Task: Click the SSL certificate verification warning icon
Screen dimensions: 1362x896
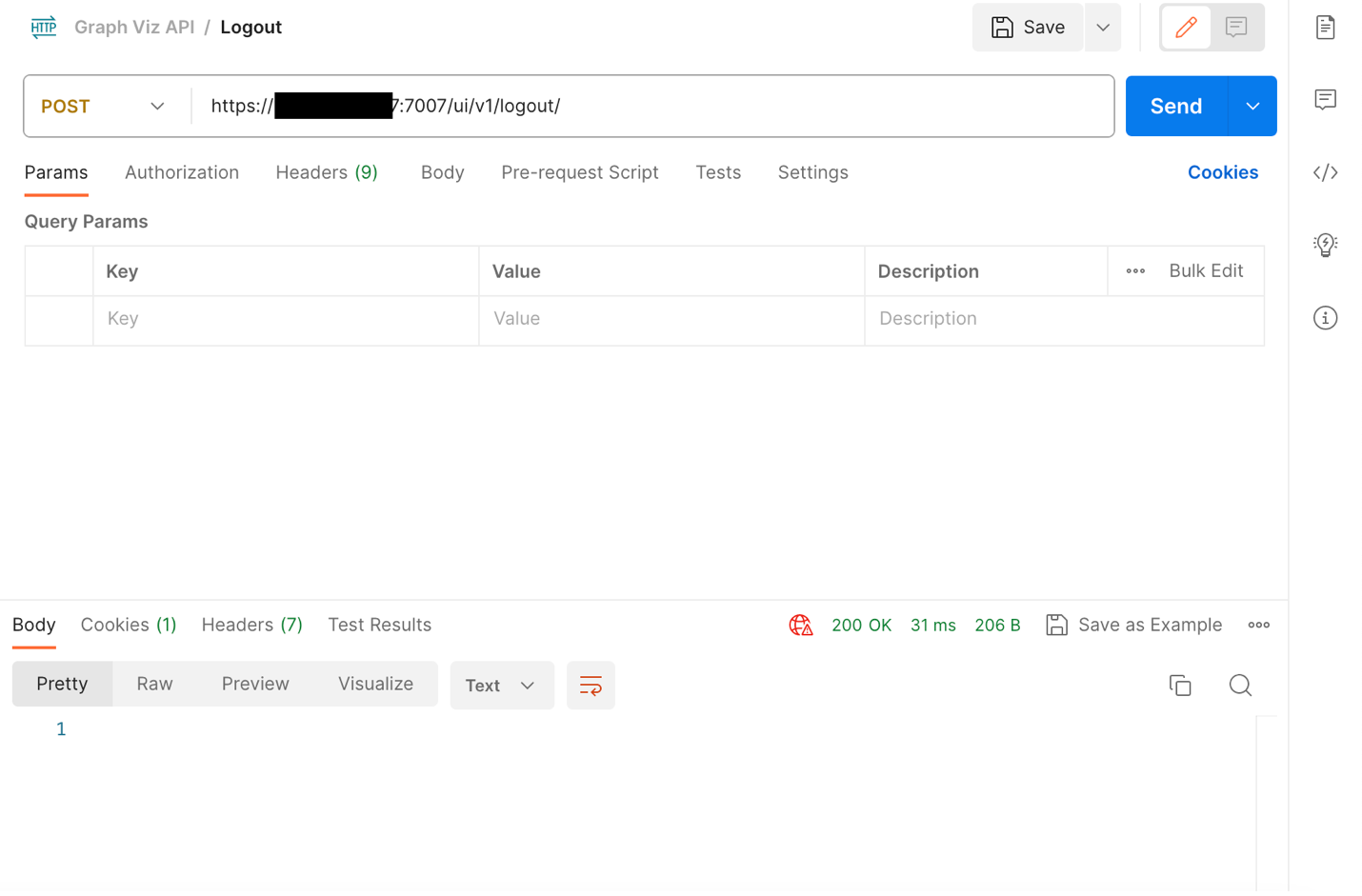Action: tap(800, 625)
